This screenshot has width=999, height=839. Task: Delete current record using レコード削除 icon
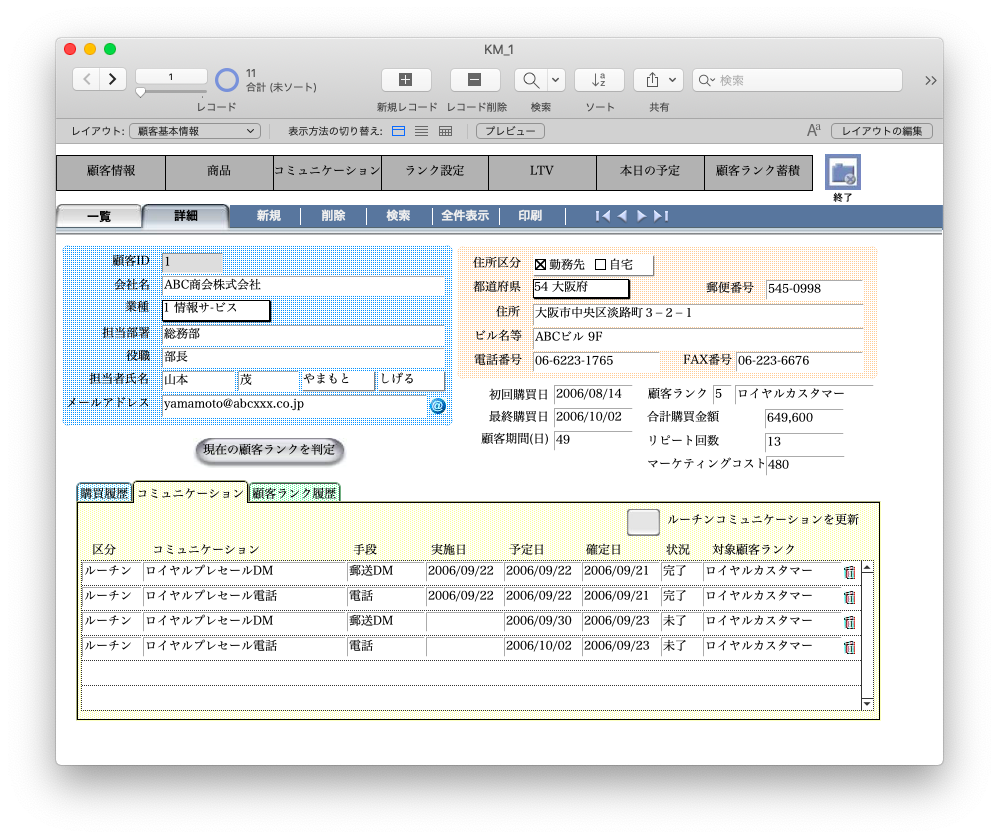(x=474, y=79)
